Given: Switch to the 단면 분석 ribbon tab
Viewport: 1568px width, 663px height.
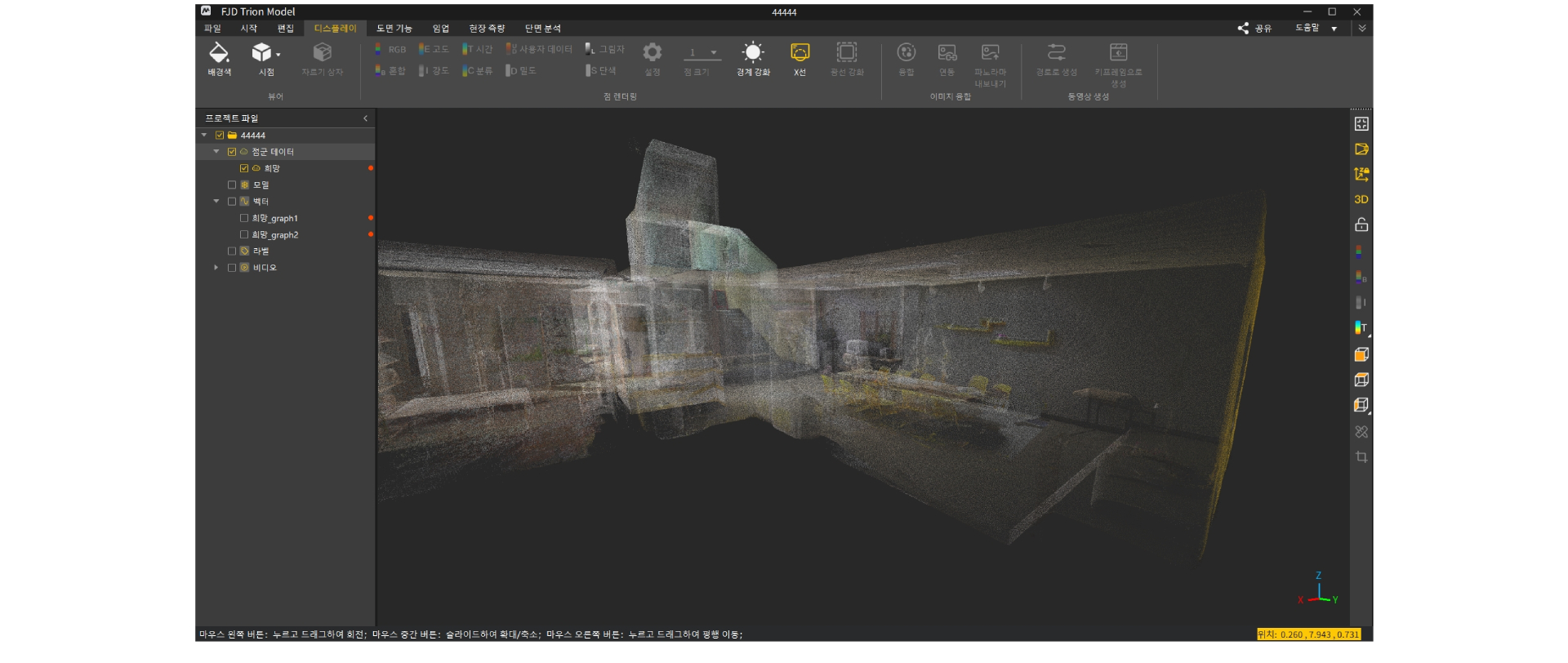Looking at the screenshot, I should tap(542, 29).
